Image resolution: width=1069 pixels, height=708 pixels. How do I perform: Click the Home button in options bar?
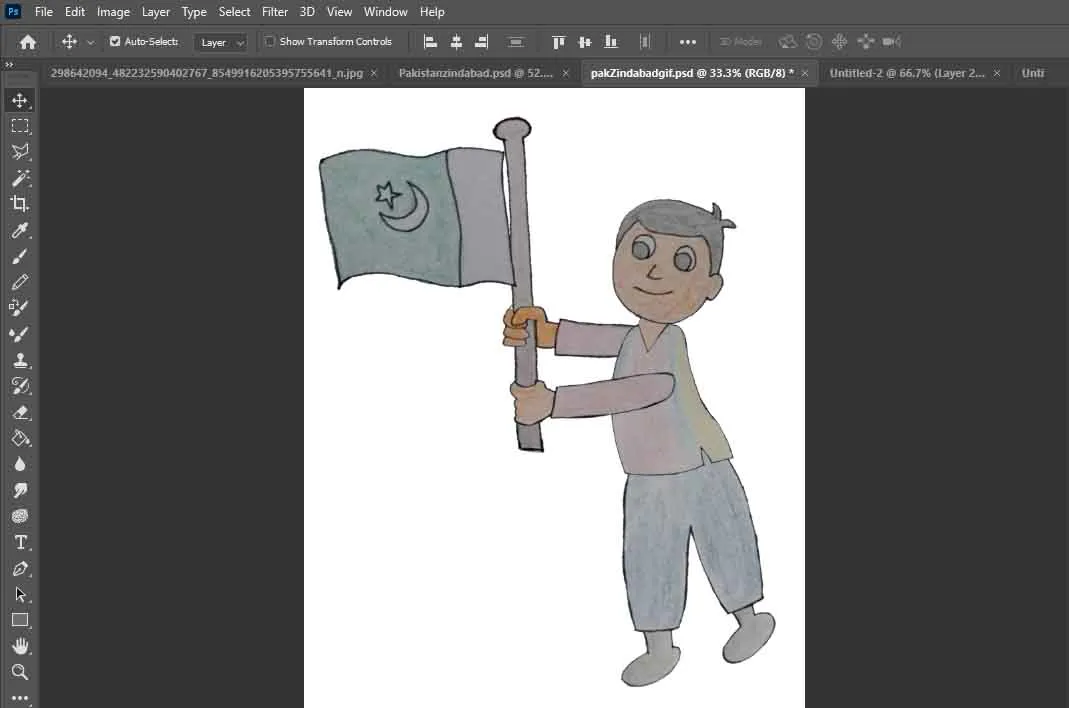coord(28,42)
